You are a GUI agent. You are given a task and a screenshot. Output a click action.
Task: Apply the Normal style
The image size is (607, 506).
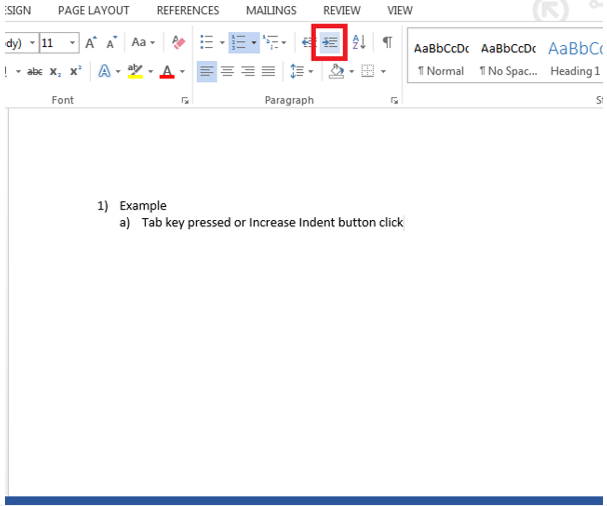coord(441,59)
